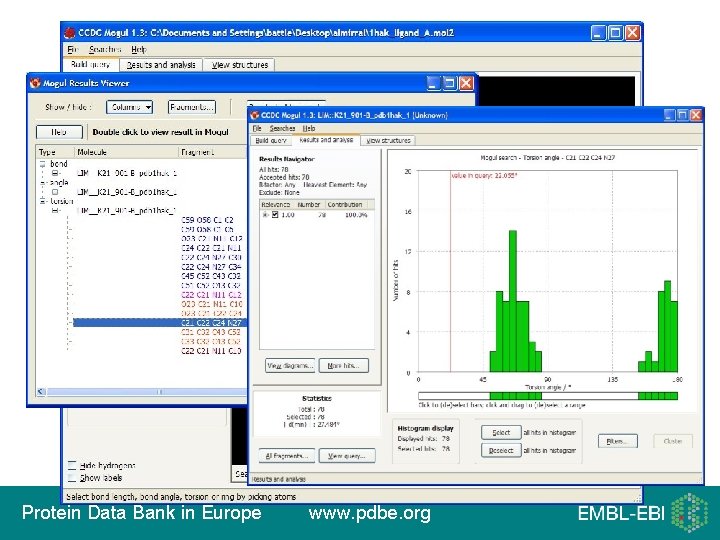Toggle the Show labels checkbox
720x540 pixels.
pyautogui.click(x=72, y=478)
